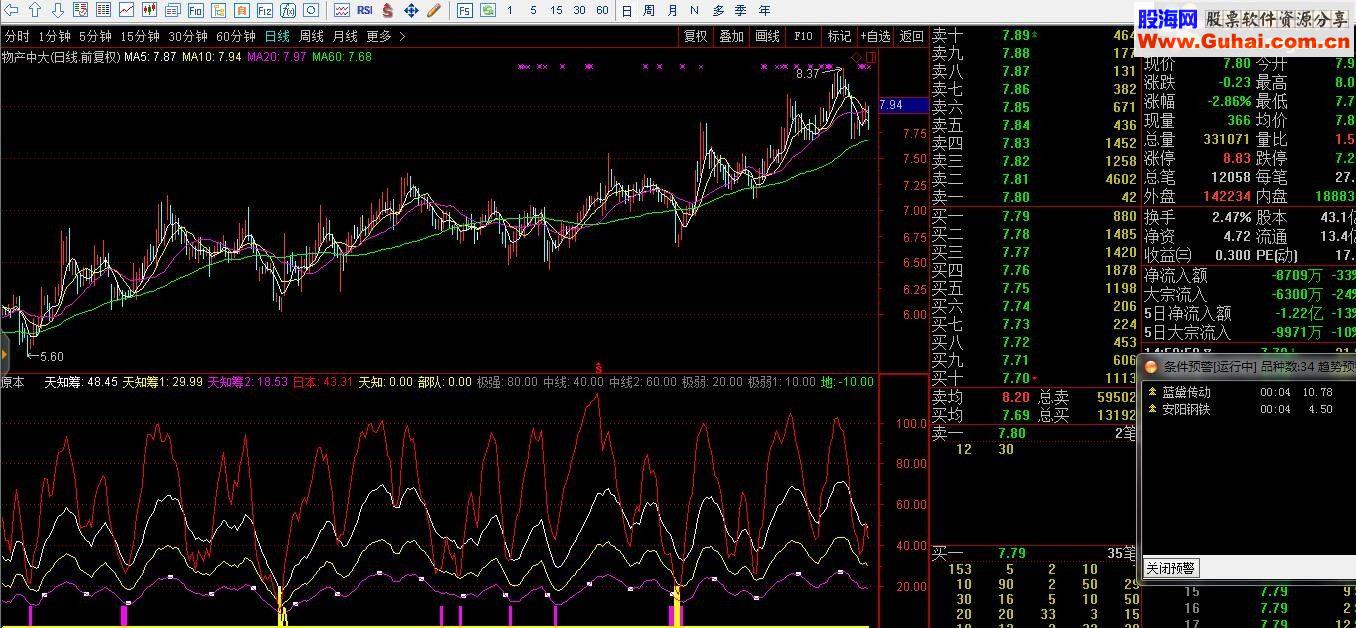Image resolution: width=1356 pixels, height=628 pixels.
Task: Select the 周 weekly period in toolbar
Action: pos(649,10)
